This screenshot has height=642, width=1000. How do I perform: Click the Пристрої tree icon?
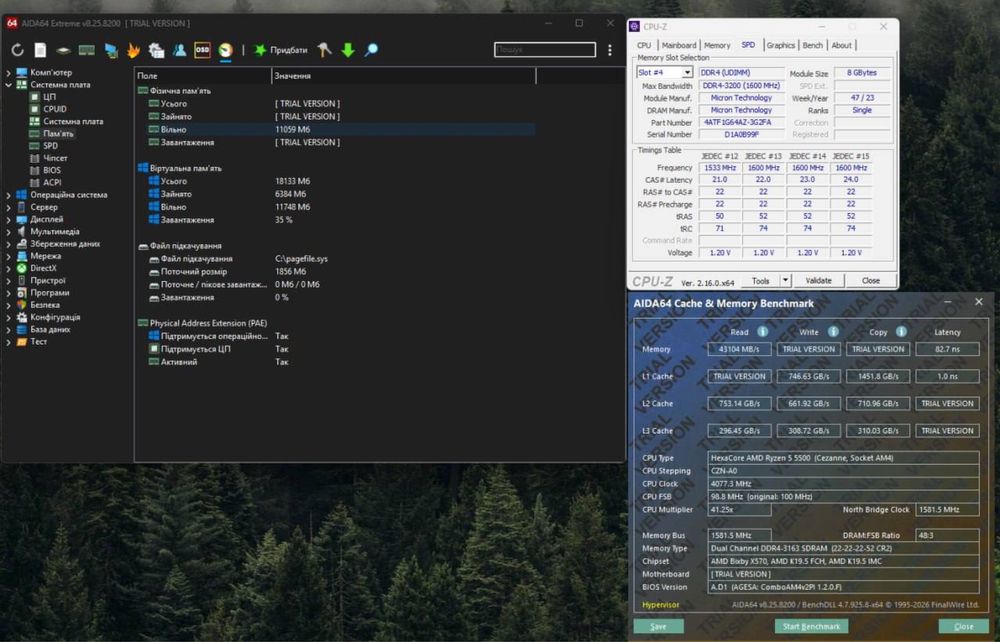point(22,281)
